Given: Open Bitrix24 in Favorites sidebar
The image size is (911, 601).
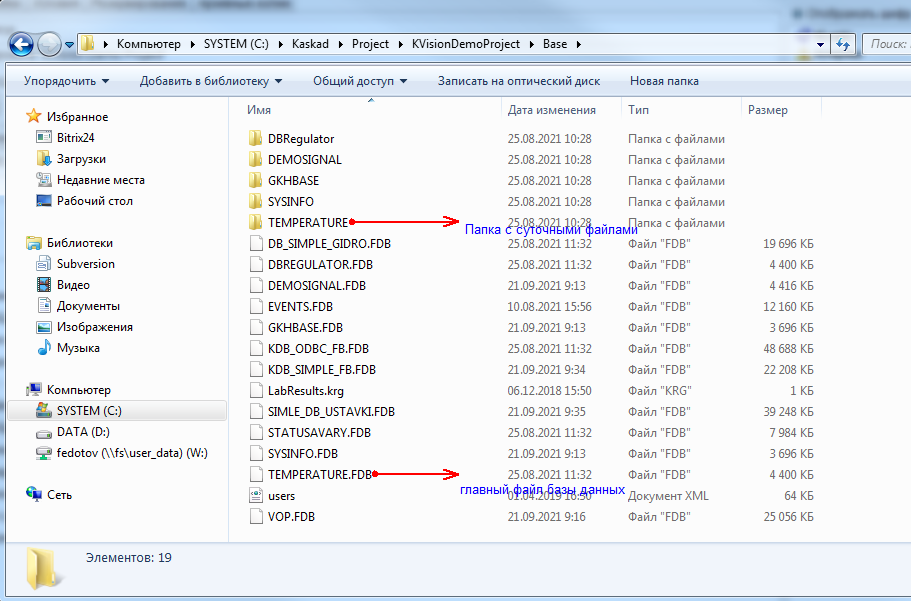Looking at the screenshot, I should pos(74,138).
